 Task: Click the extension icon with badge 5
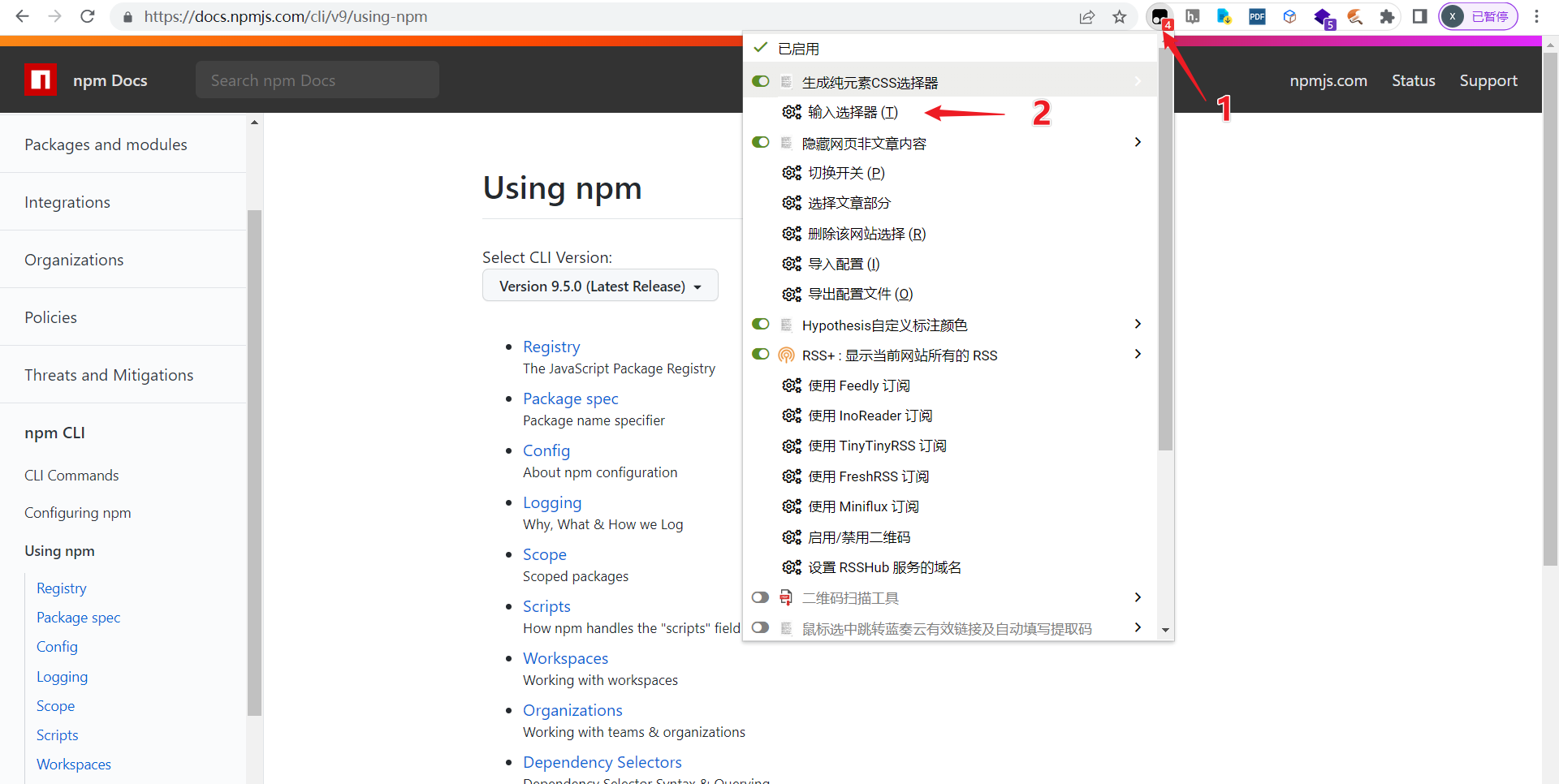[x=1324, y=18]
